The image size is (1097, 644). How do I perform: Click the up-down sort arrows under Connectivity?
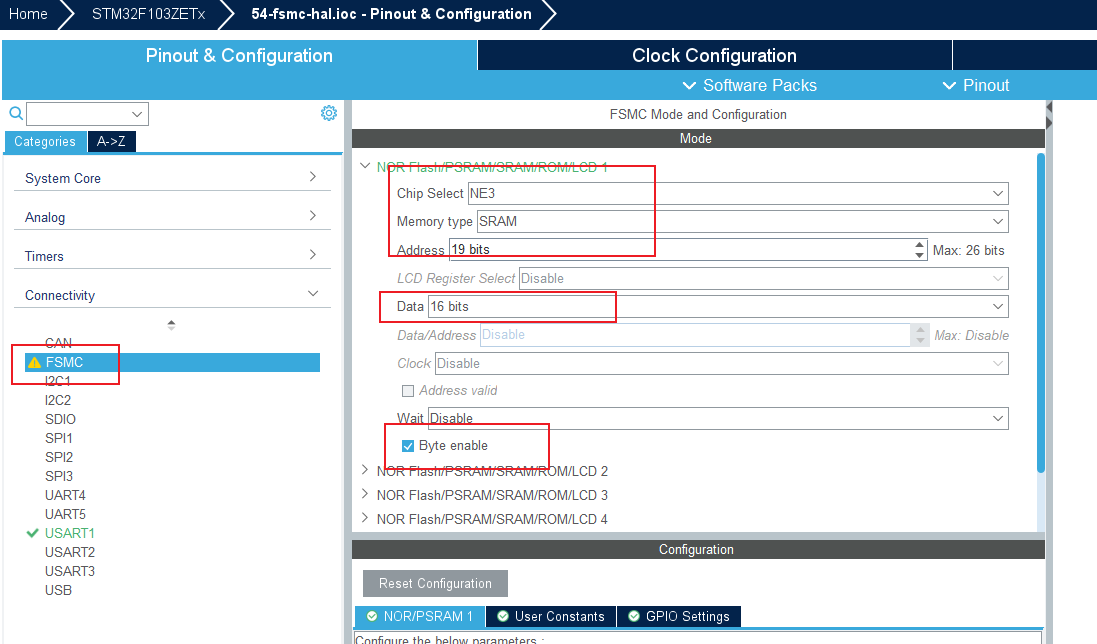click(171, 325)
